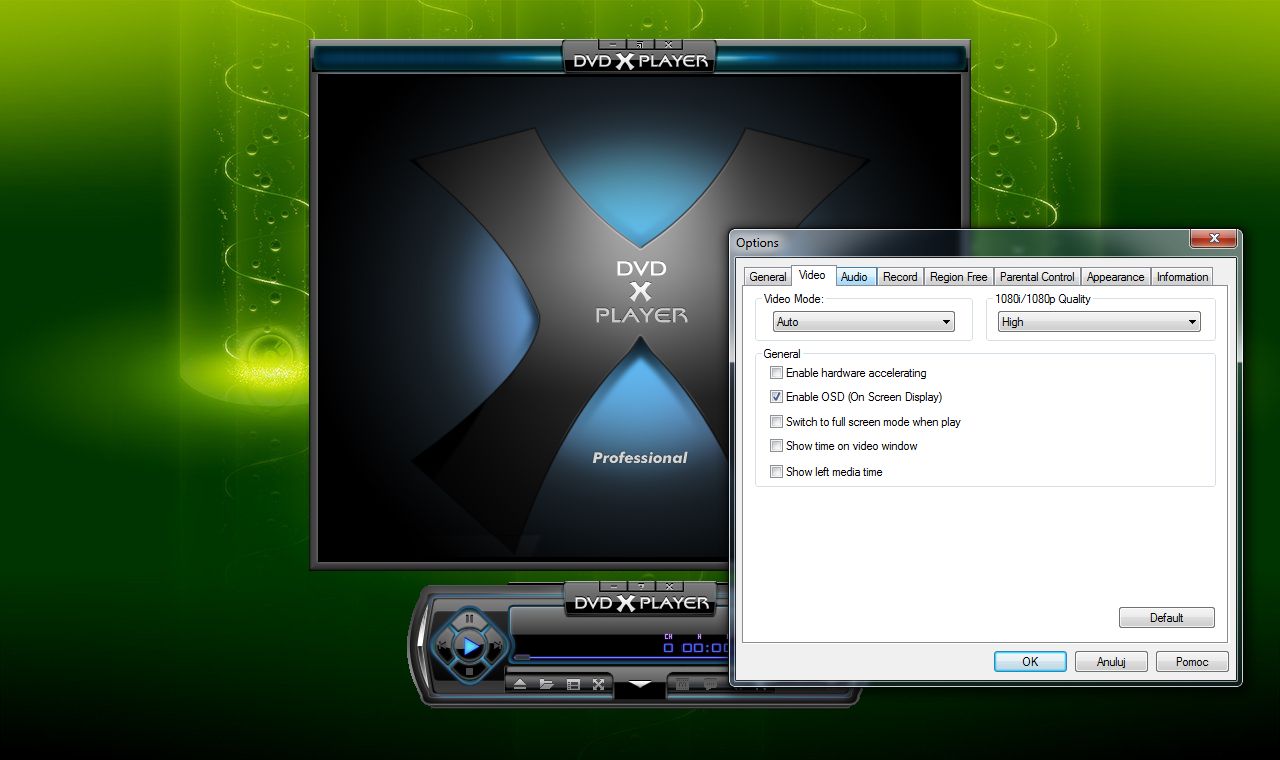This screenshot has height=760, width=1280.
Task: Minimize the DVD X Player video window
Action: pos(613,44)
